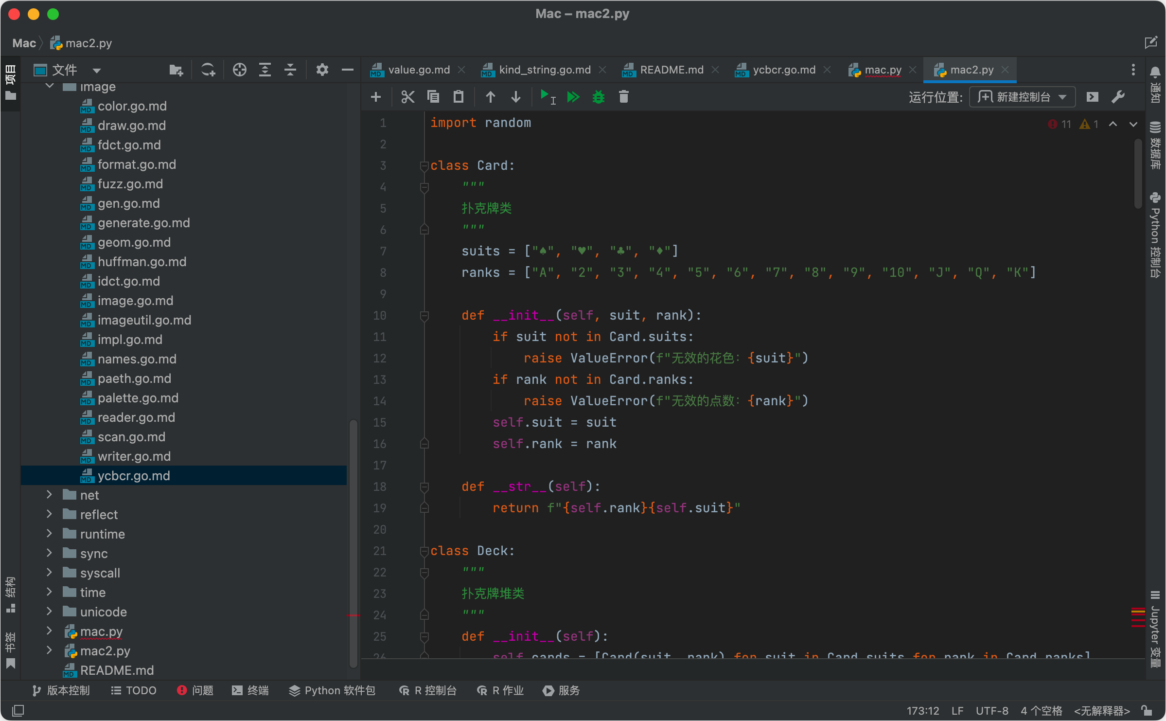Start debugging with the green bug icon
1166x721 pixels.
click(599, 97)
